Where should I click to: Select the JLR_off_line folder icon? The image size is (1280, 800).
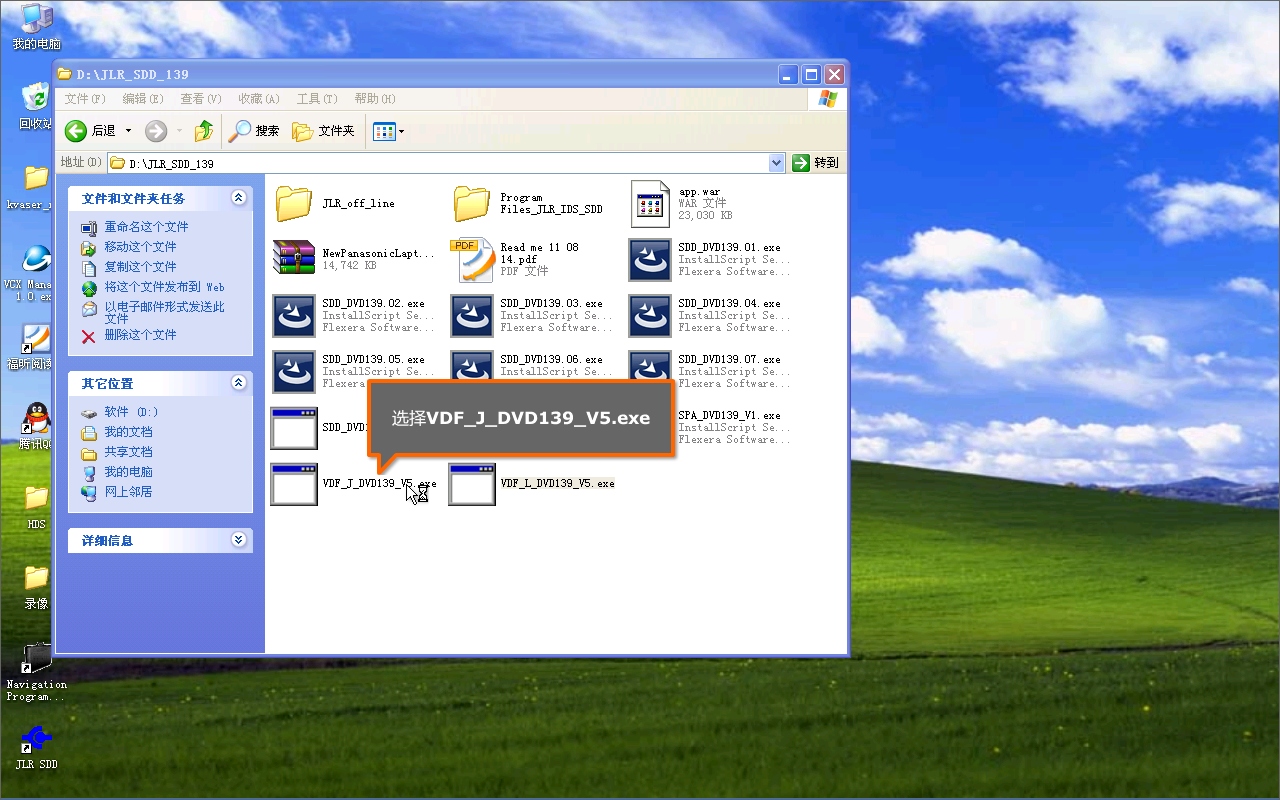(294, 203)
